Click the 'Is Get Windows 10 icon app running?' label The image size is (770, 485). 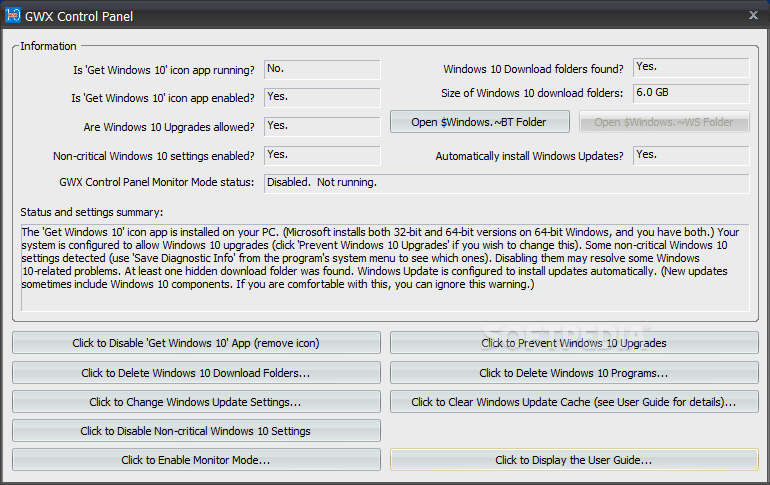164,70
